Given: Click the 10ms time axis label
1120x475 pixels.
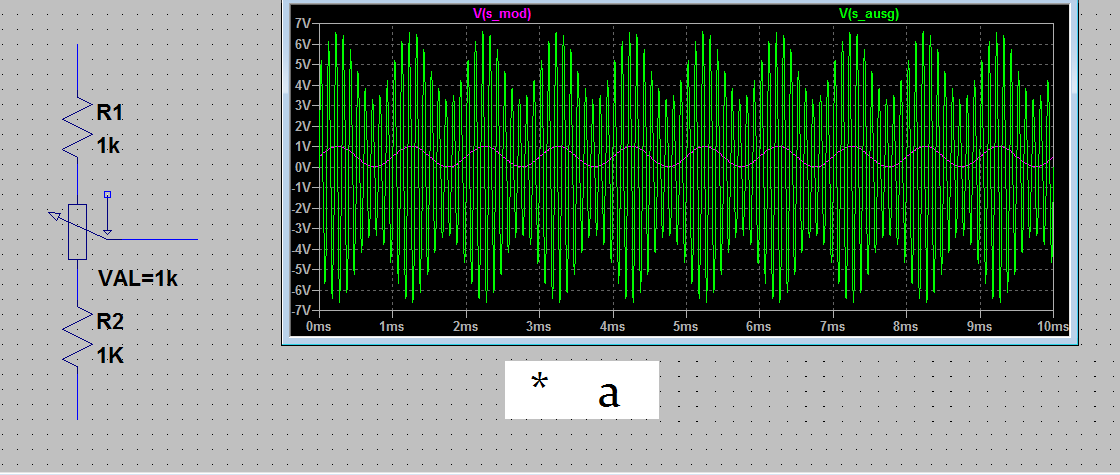Looking at the screenshot, I should click(1051, 326).
